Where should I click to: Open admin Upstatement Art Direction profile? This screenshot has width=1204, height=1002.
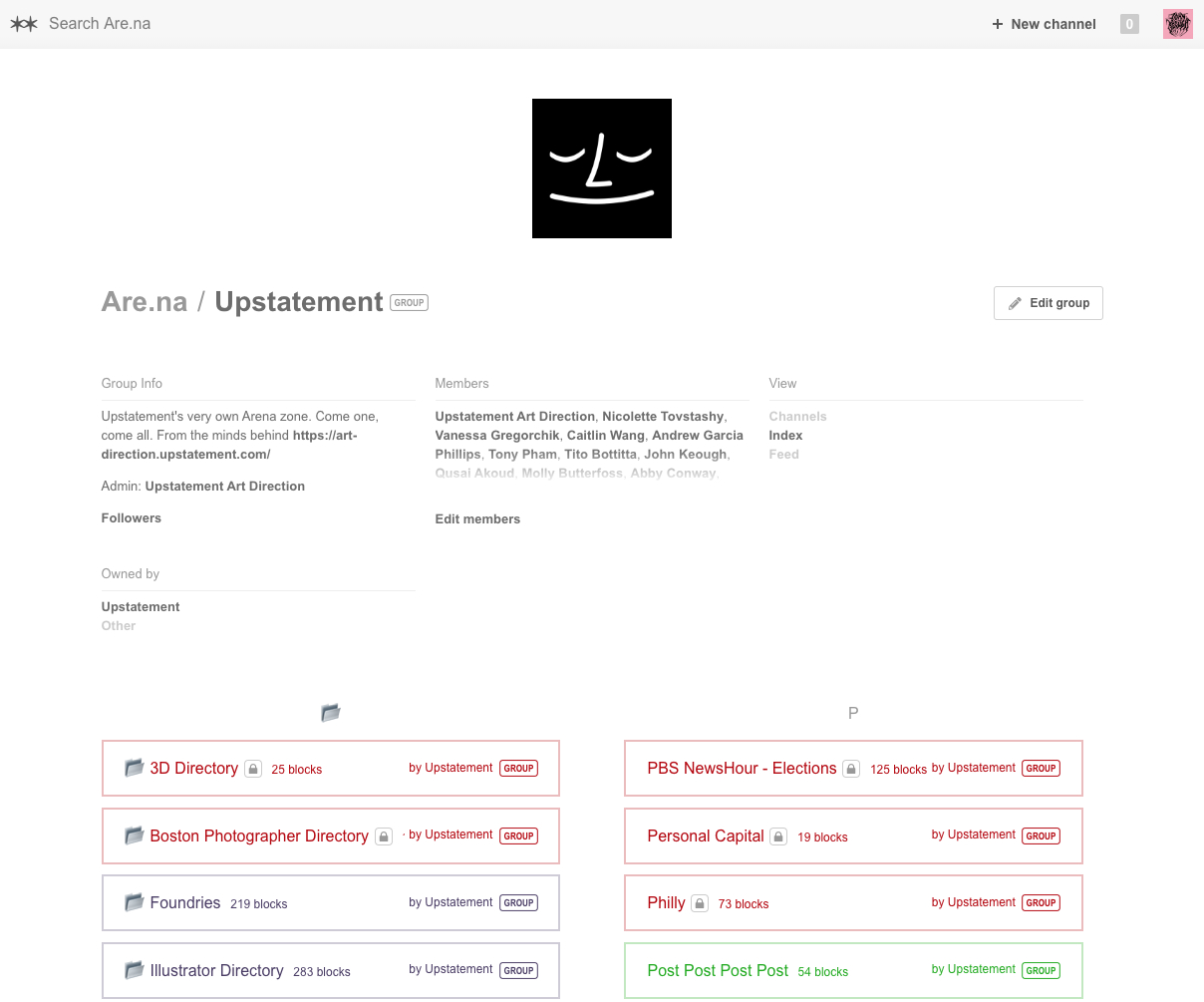(225, 487)
